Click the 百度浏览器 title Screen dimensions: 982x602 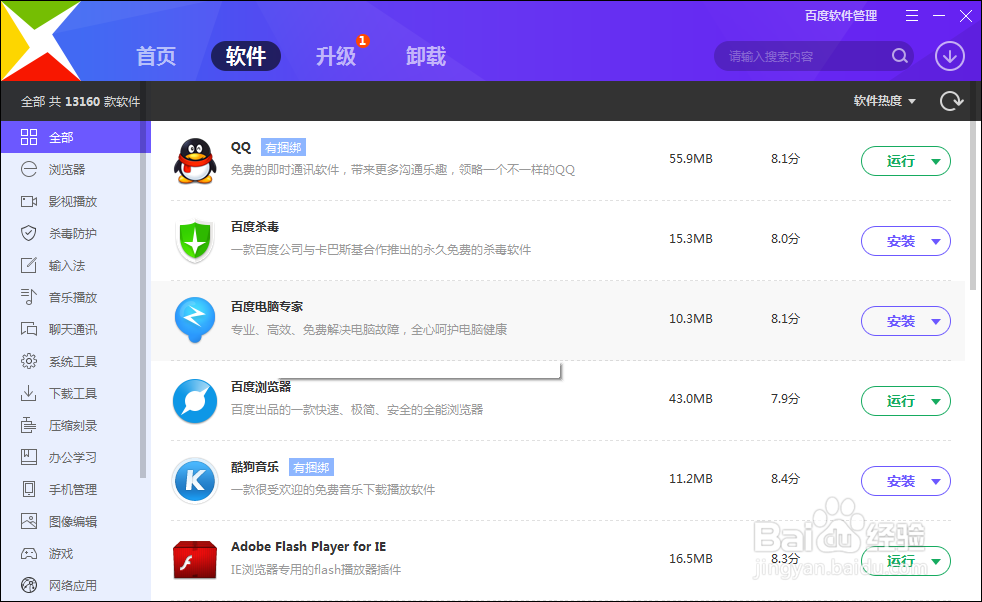(x=261, y=387)
